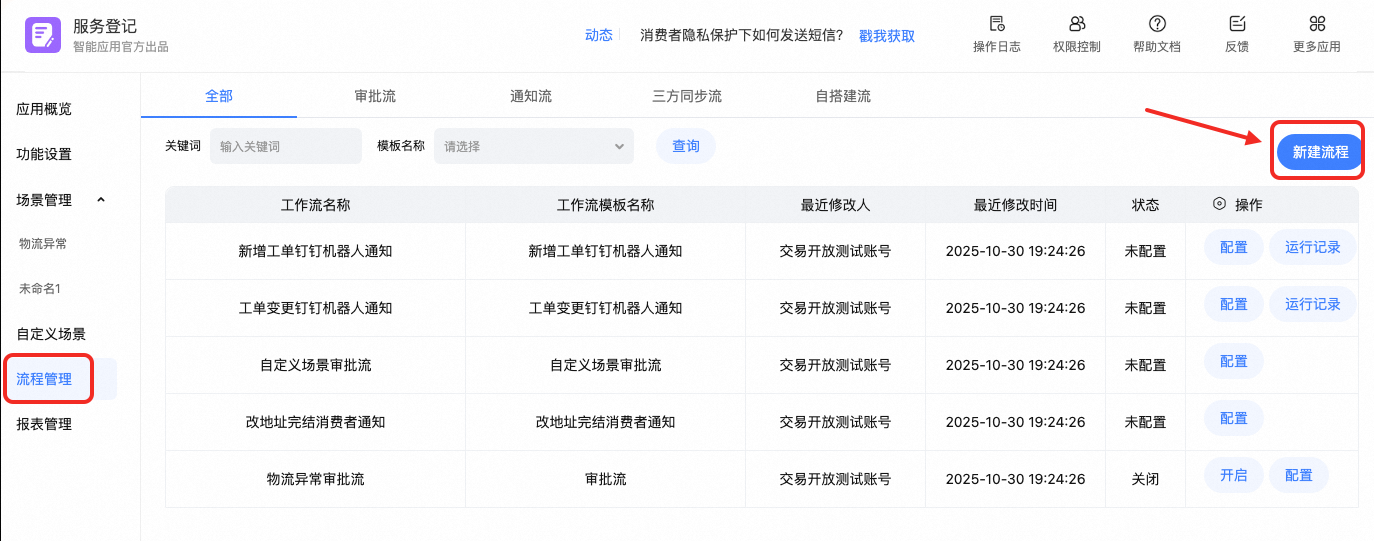The image size is (1374, 541).
Task: Click the 反馈 feedback icon
Action: coord(1237,24)
